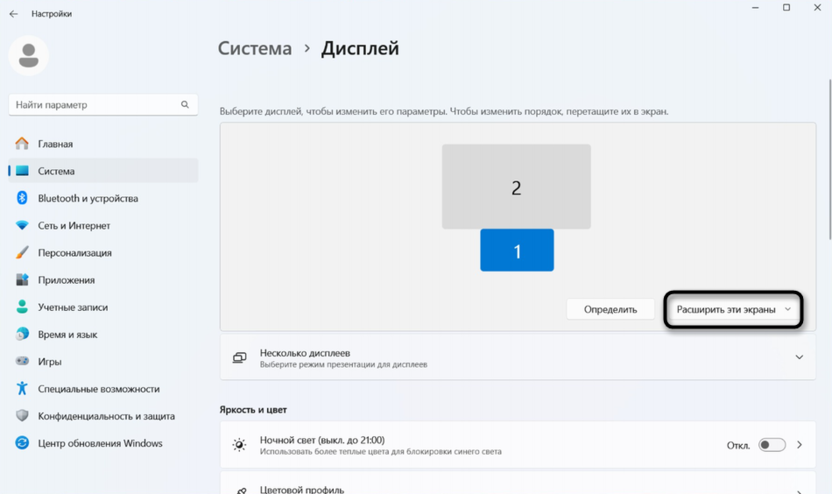Open the Приложения settings section

point(103,280)
